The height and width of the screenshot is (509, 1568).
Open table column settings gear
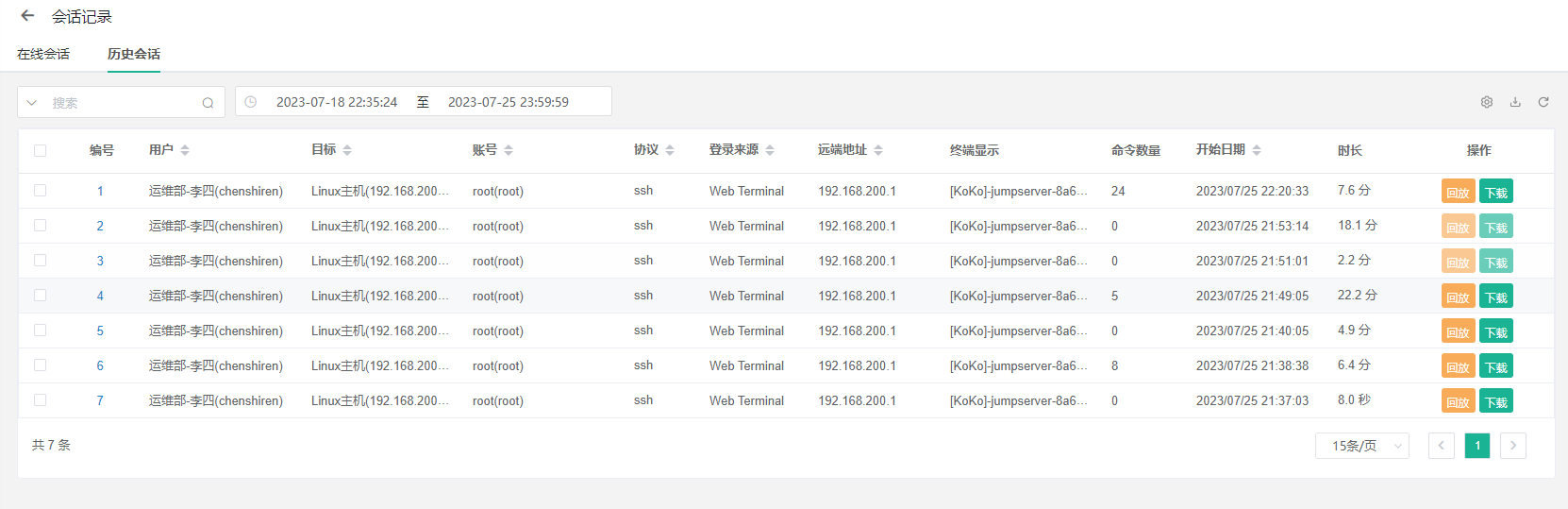(1487, 102)
